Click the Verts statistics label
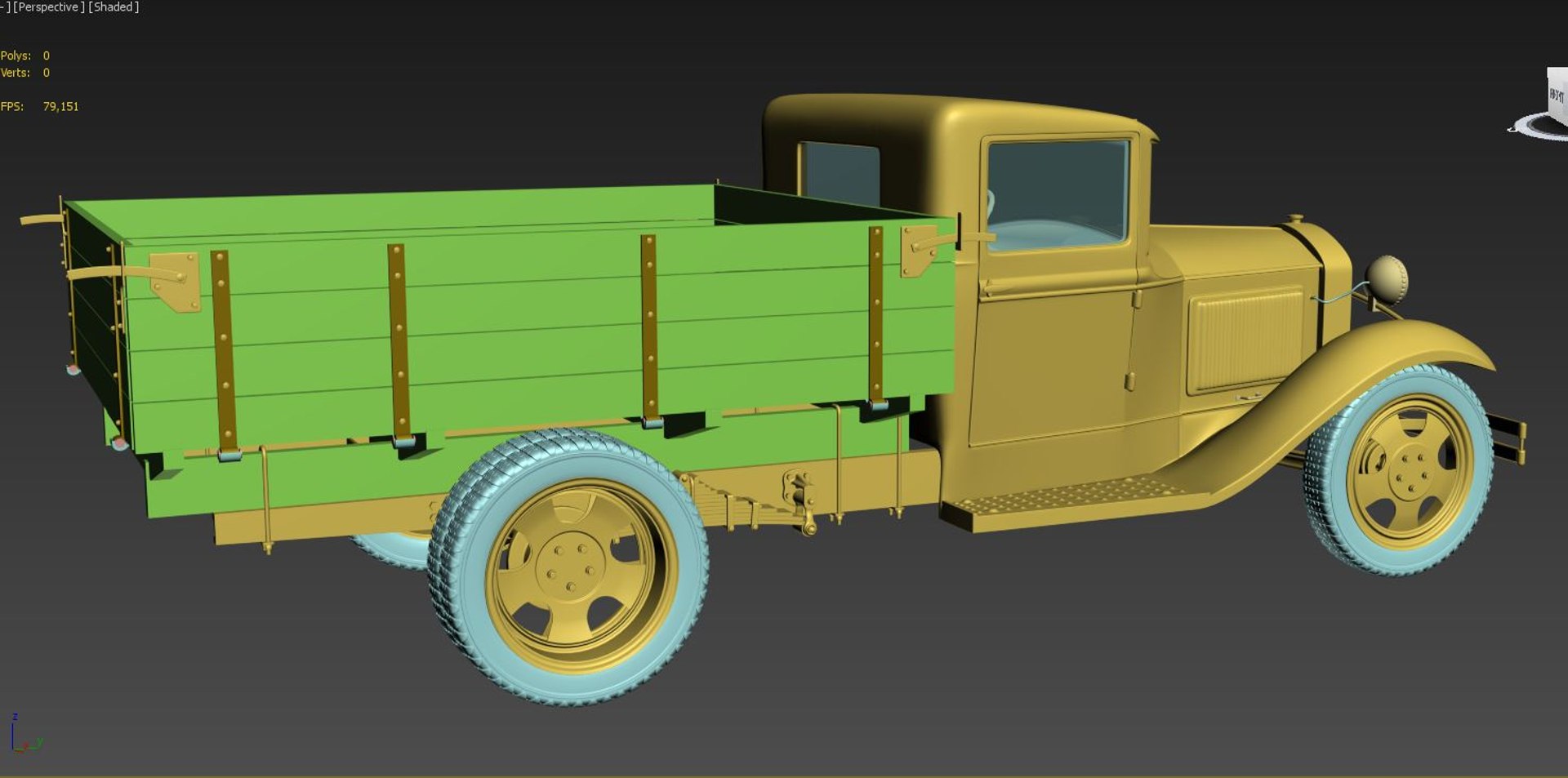The height and width of the screenshot is (778, 1568). coord(16,73)
